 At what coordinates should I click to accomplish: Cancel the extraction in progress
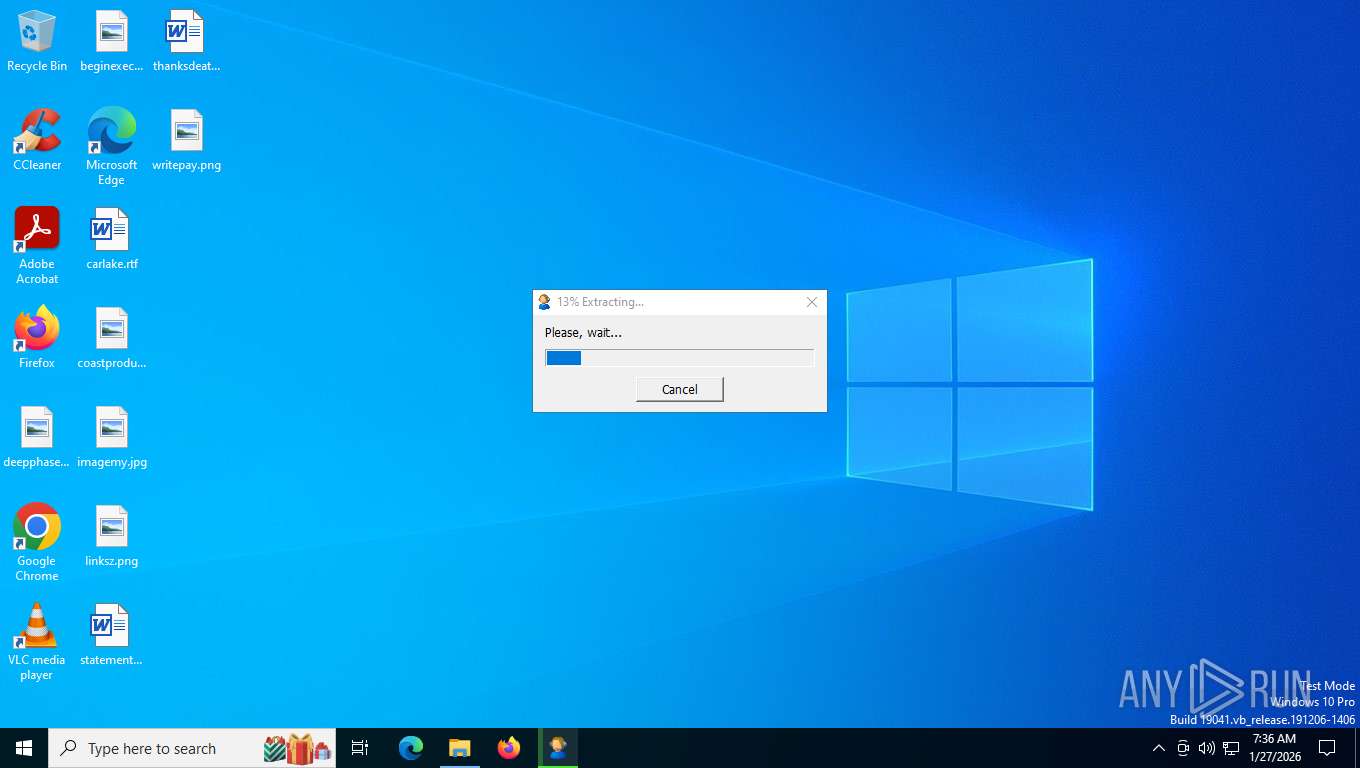(x=680, y=389)
